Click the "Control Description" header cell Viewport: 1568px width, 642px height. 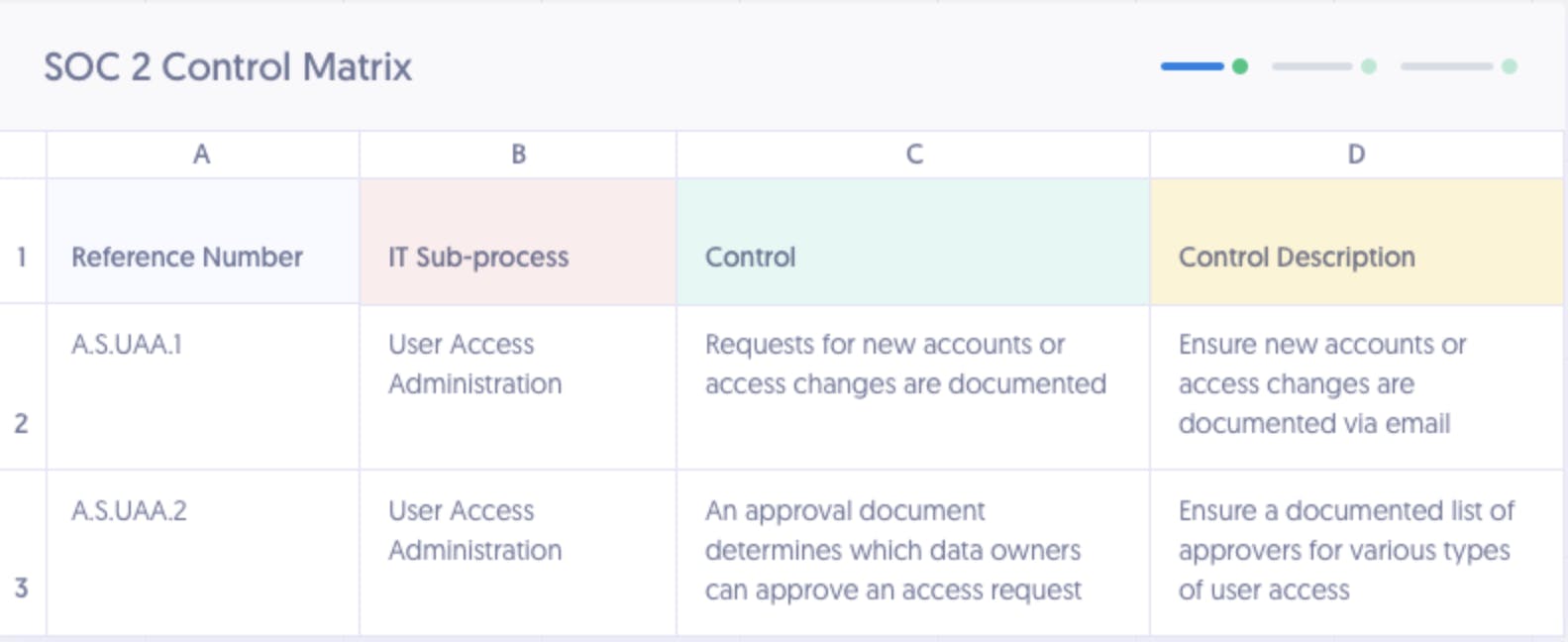1357,242
